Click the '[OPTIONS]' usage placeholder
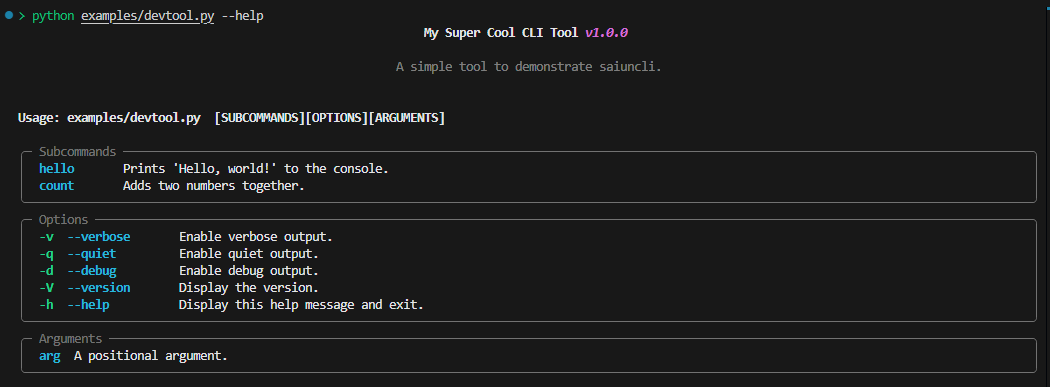The width and height of the screenshot is (1050, 387). coord(336,118)
